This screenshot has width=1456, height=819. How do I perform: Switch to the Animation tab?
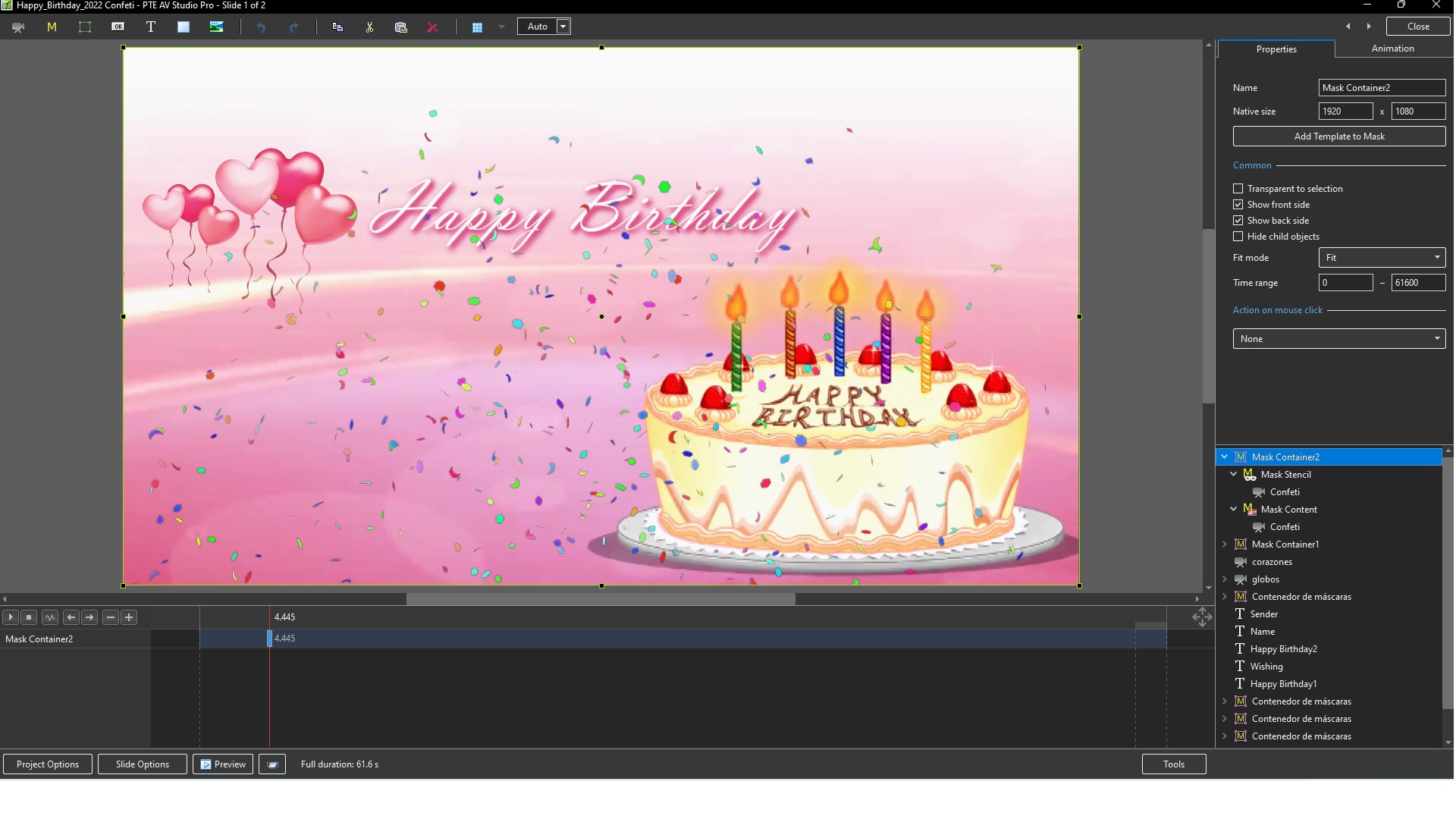click(x=1392, y=49)
